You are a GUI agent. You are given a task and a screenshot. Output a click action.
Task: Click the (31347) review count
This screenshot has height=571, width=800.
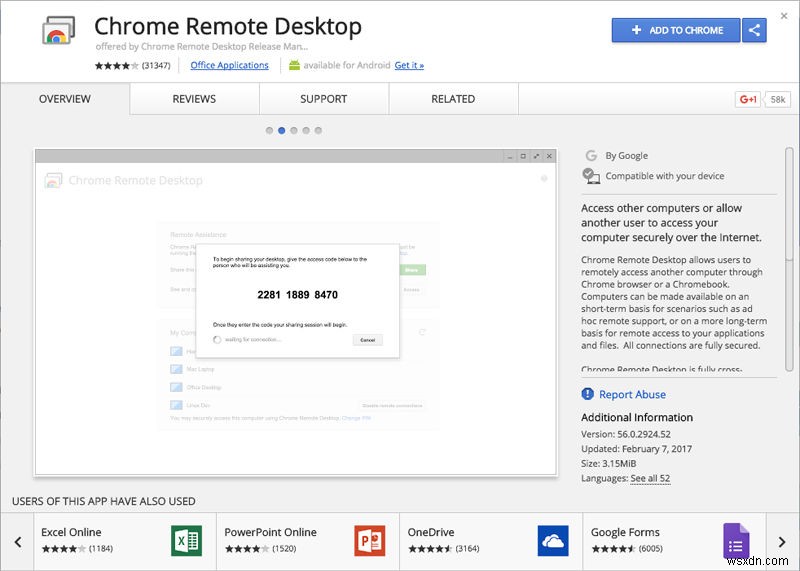point(156,65)
